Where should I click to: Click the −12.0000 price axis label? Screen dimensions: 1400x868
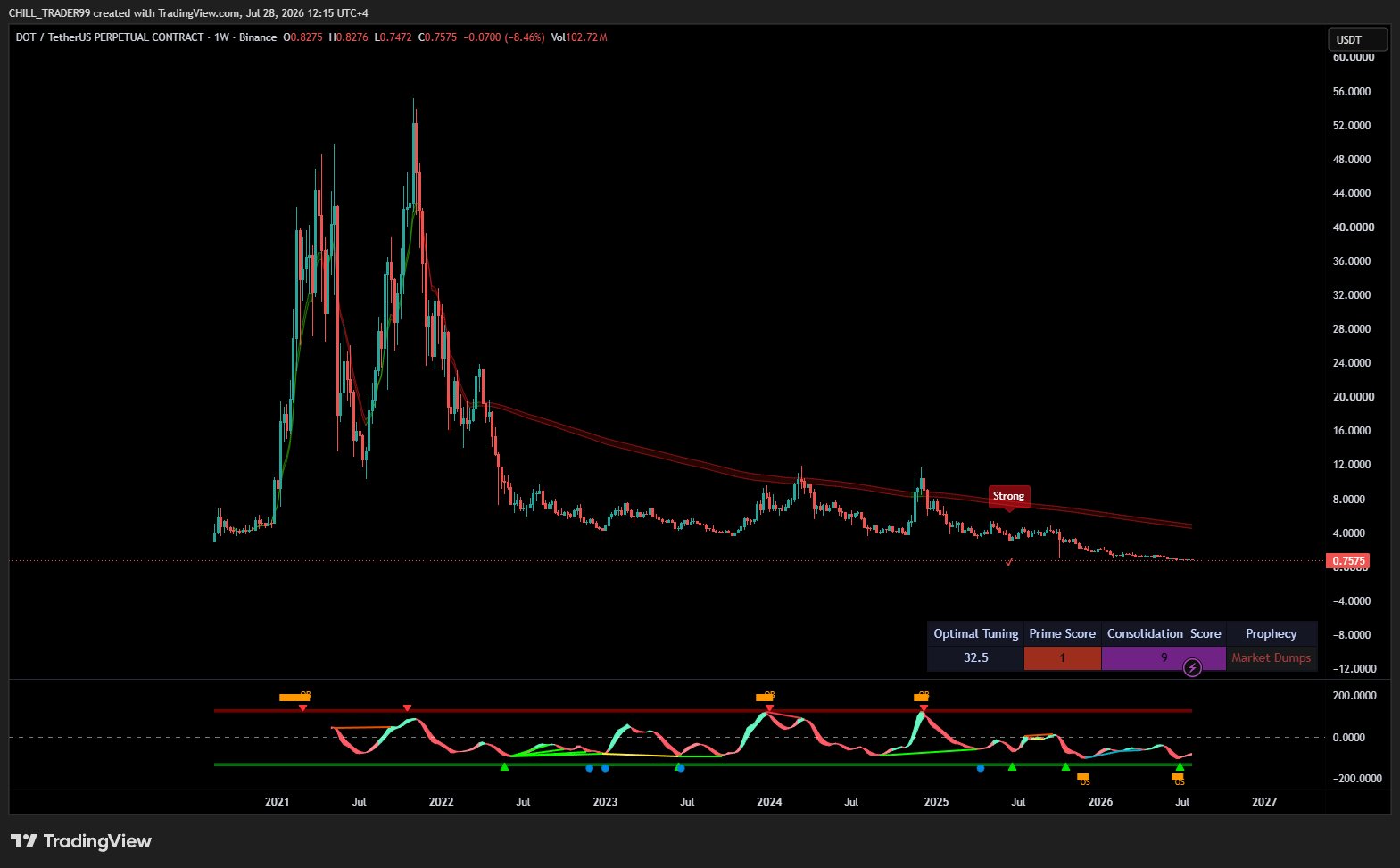(x=1353, y=669)
